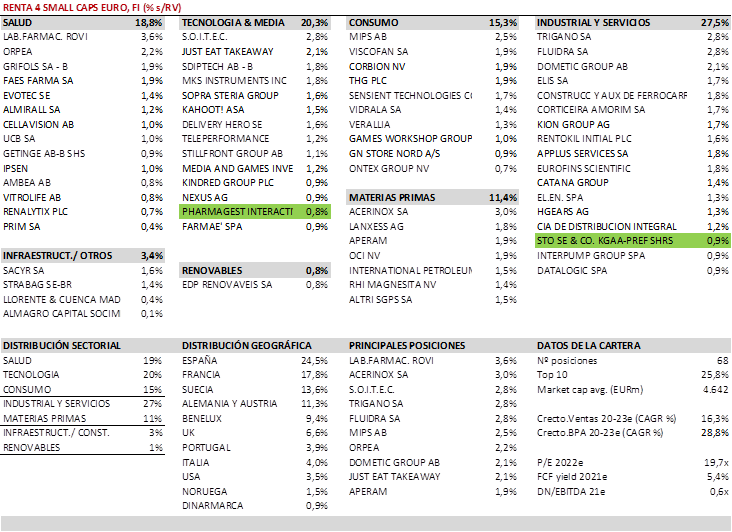Click the FAES FARMA SA cell

(x=38, y=80)
